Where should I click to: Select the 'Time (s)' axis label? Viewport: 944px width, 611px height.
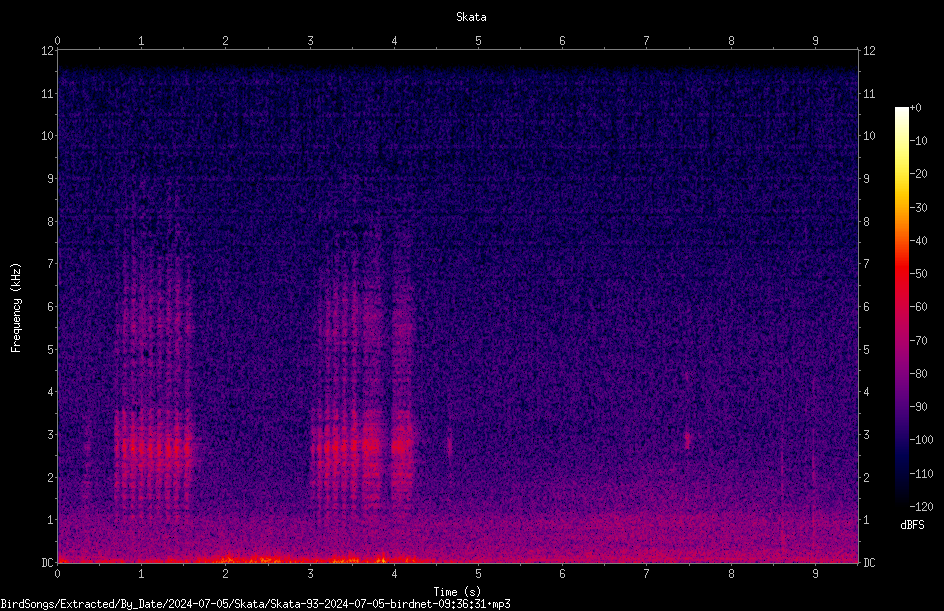pyautogui.click(x=457, y=592)
